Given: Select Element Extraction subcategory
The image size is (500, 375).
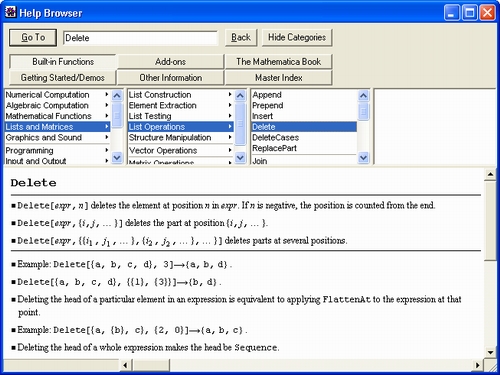Looking at the screenshot, I should coord(181,105).
